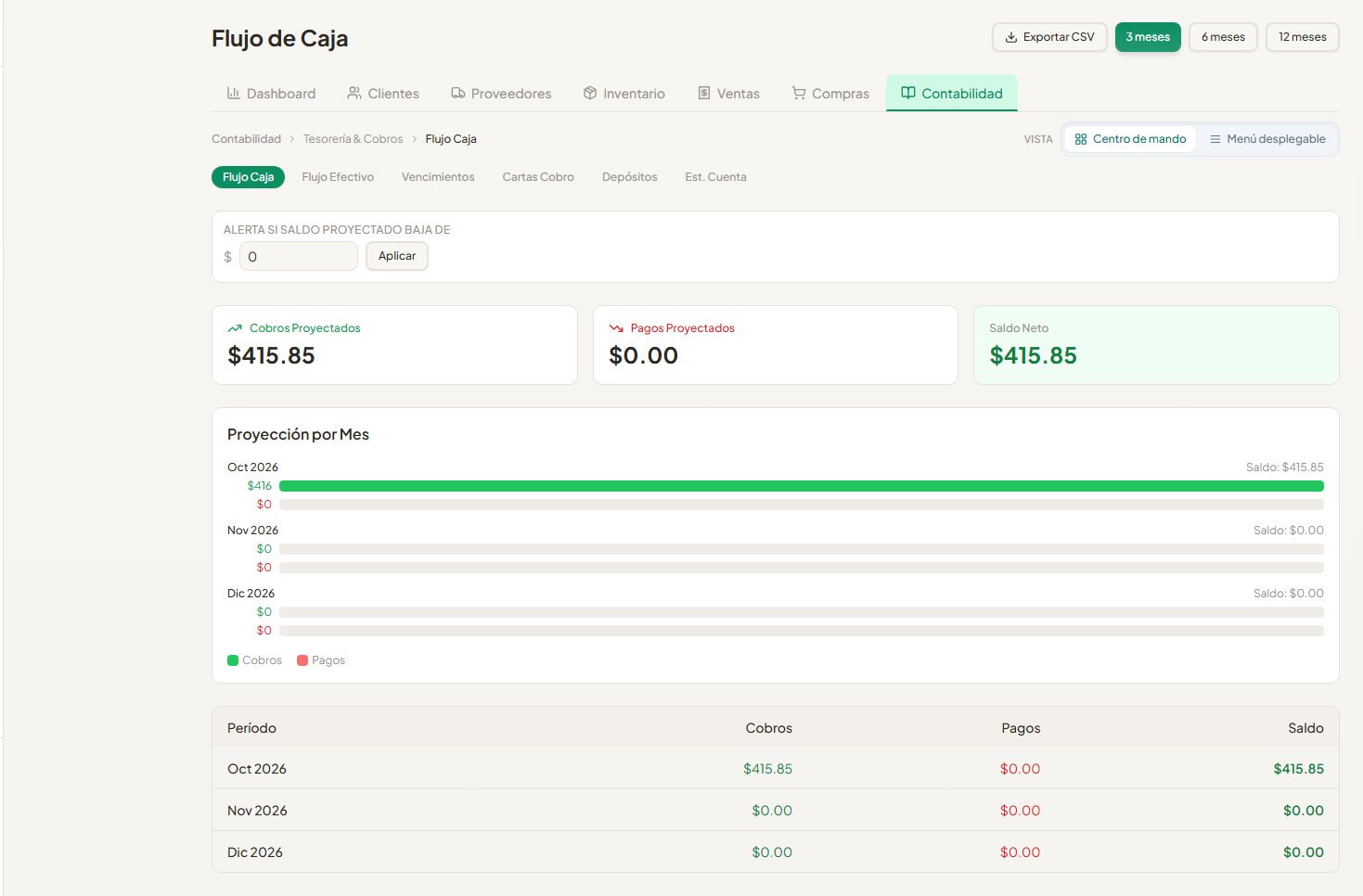Switch view to Menú desplegable
The height and width of the screenshot is (896, 1363).
point(1267,139)
